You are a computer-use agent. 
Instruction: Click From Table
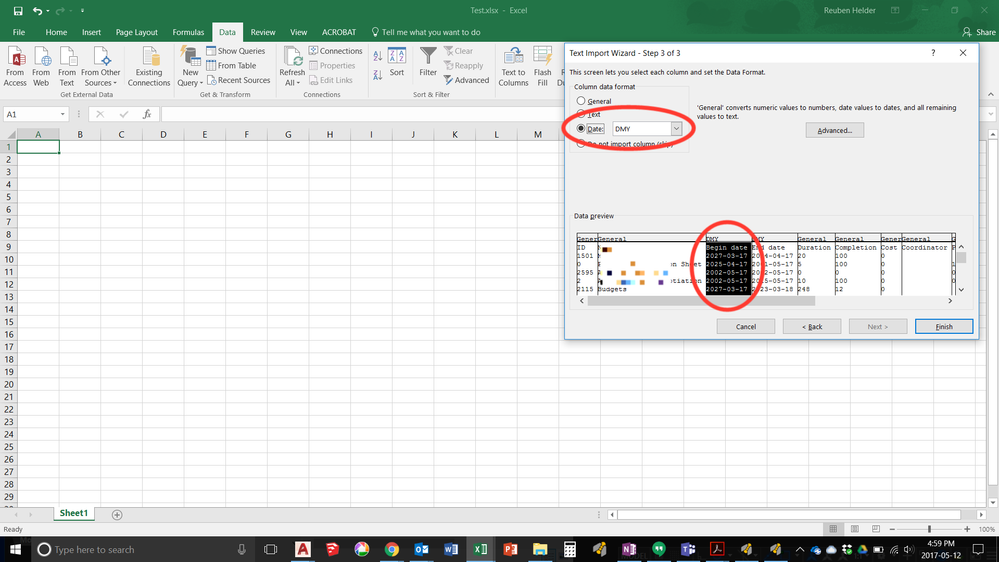tap(231, 66)
